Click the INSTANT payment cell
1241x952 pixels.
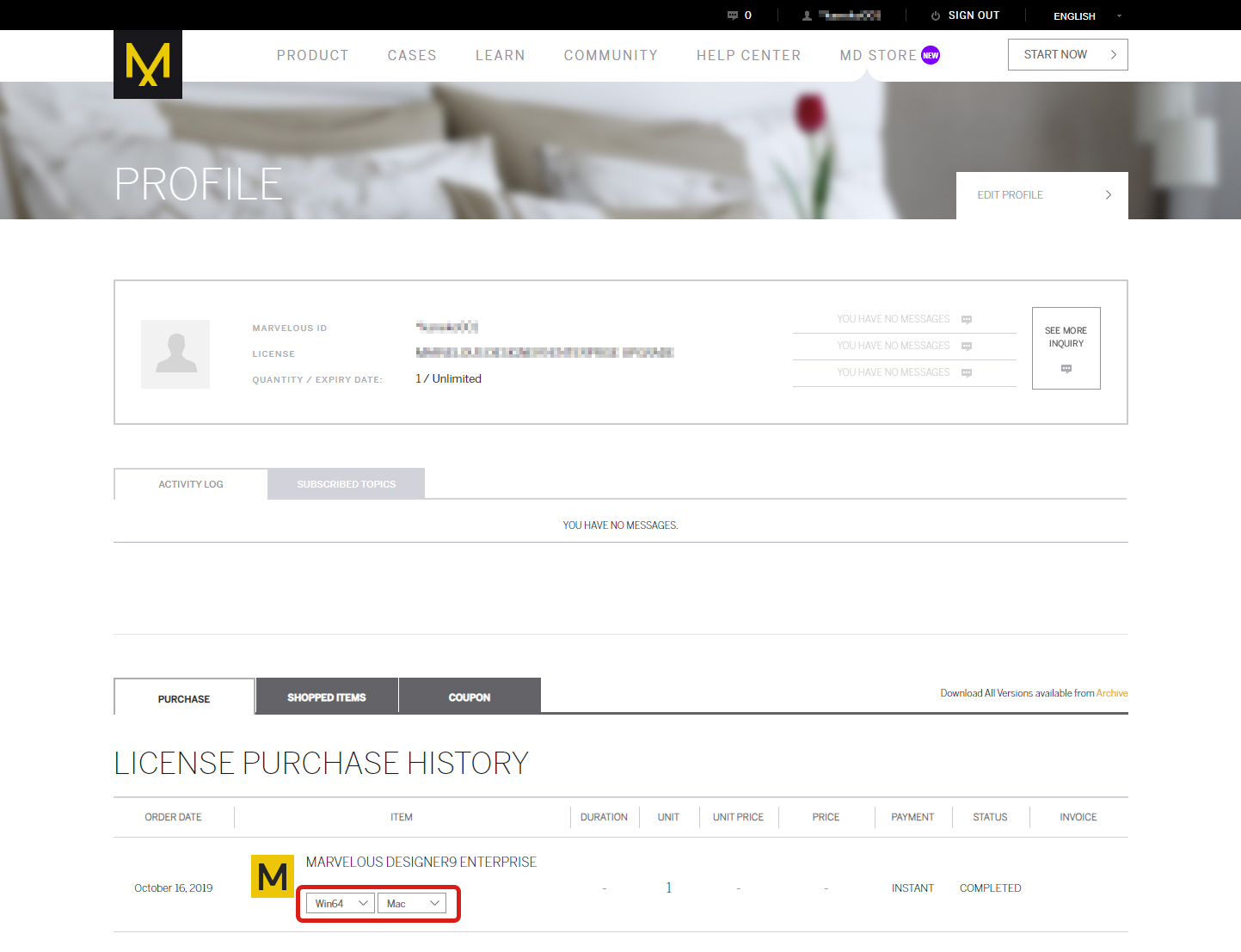tap(912, 888)
